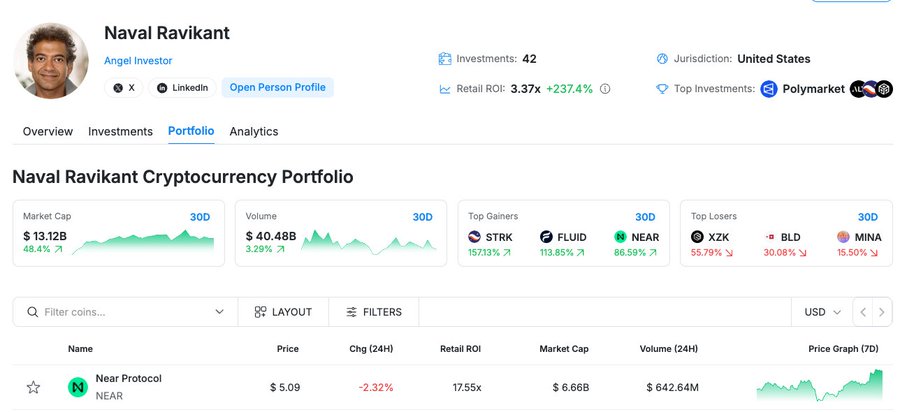Click the Angel Investor link

[x=138, y=61]
